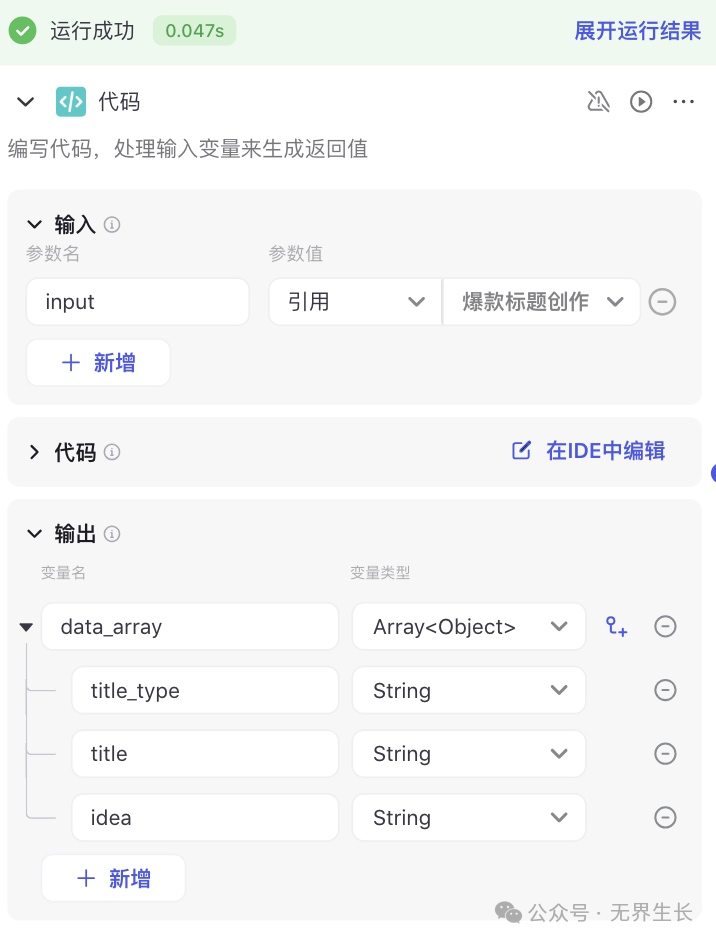Click 在IDE中编辑 button
The image size is (716, 942).
point(589,451)
